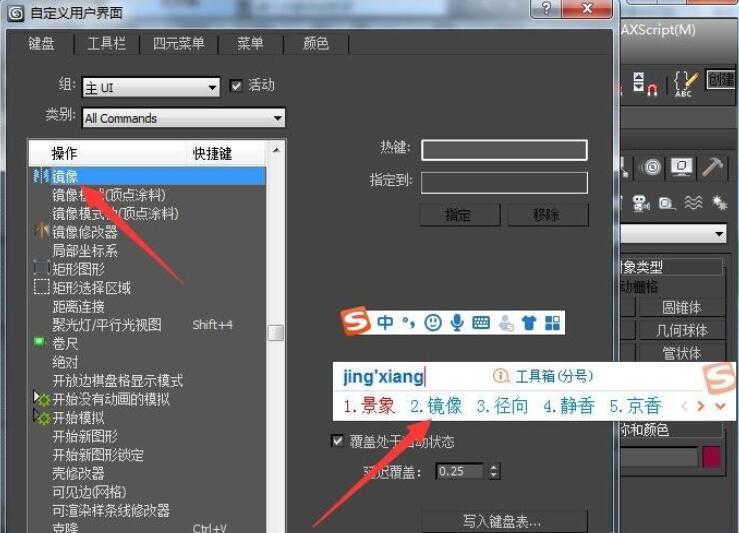Viewport: 739px width, 533px height.
Task: Click the 延迟覆盖 spinner arrows
Action: click(x=493, y=471)
